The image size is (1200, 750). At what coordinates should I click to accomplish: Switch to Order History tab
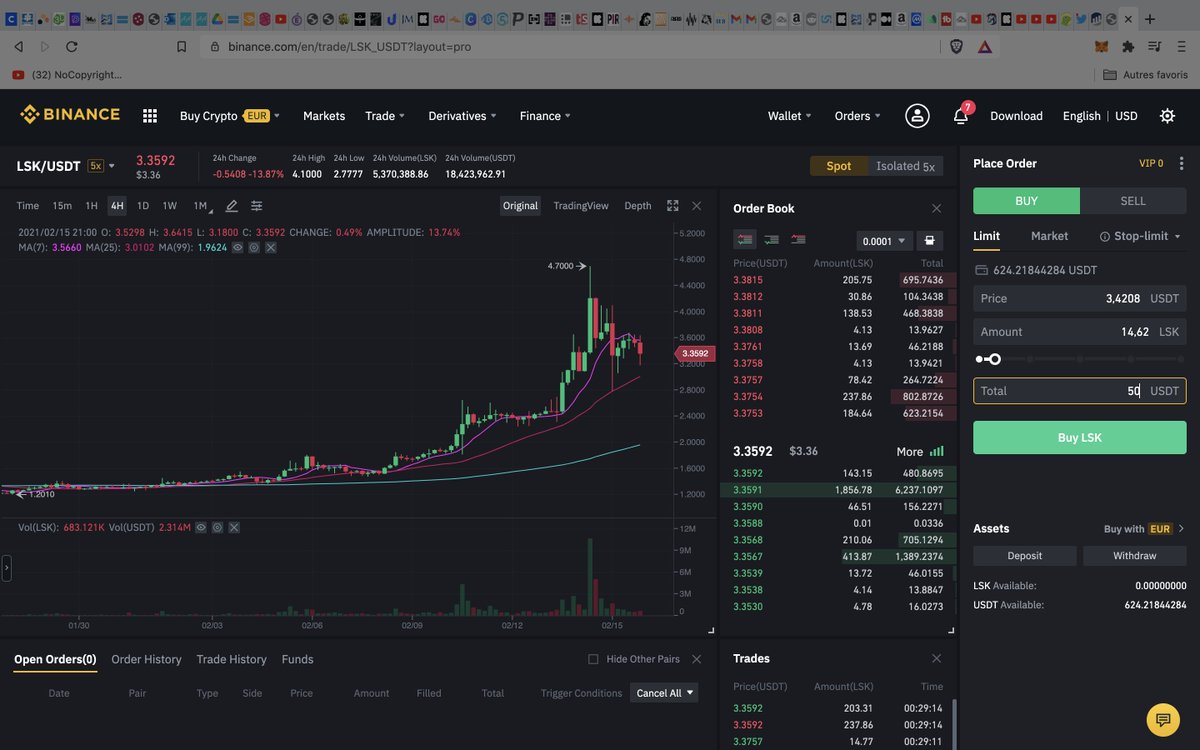click(x=146, y=659)
